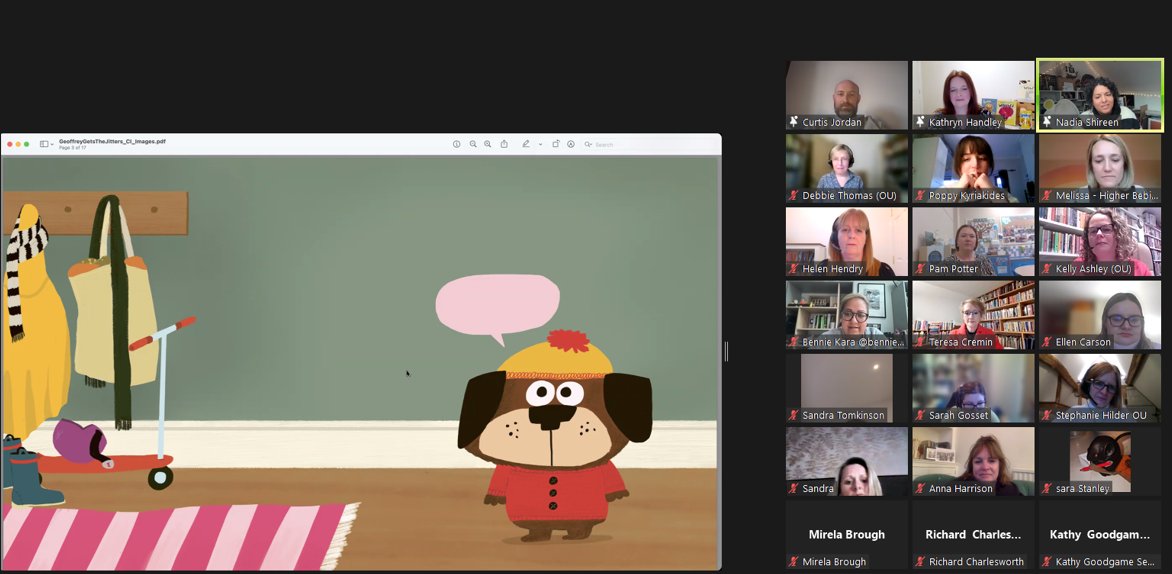Select sara Stanley muted microphone icon

click(1047, 488)
